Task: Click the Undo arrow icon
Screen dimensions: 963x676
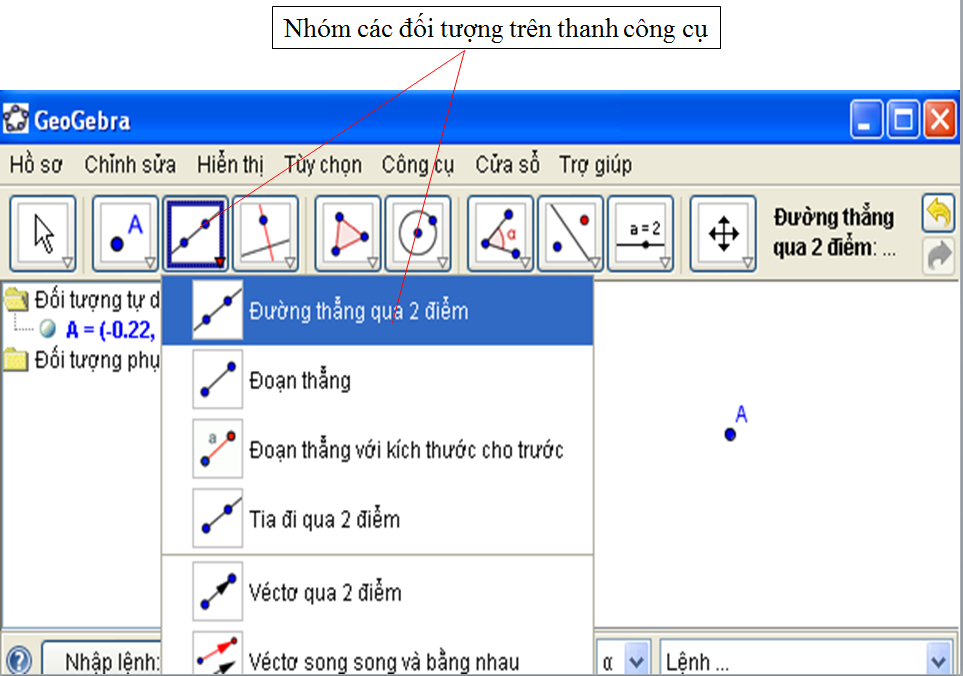Action: click(x=938, y=213)
